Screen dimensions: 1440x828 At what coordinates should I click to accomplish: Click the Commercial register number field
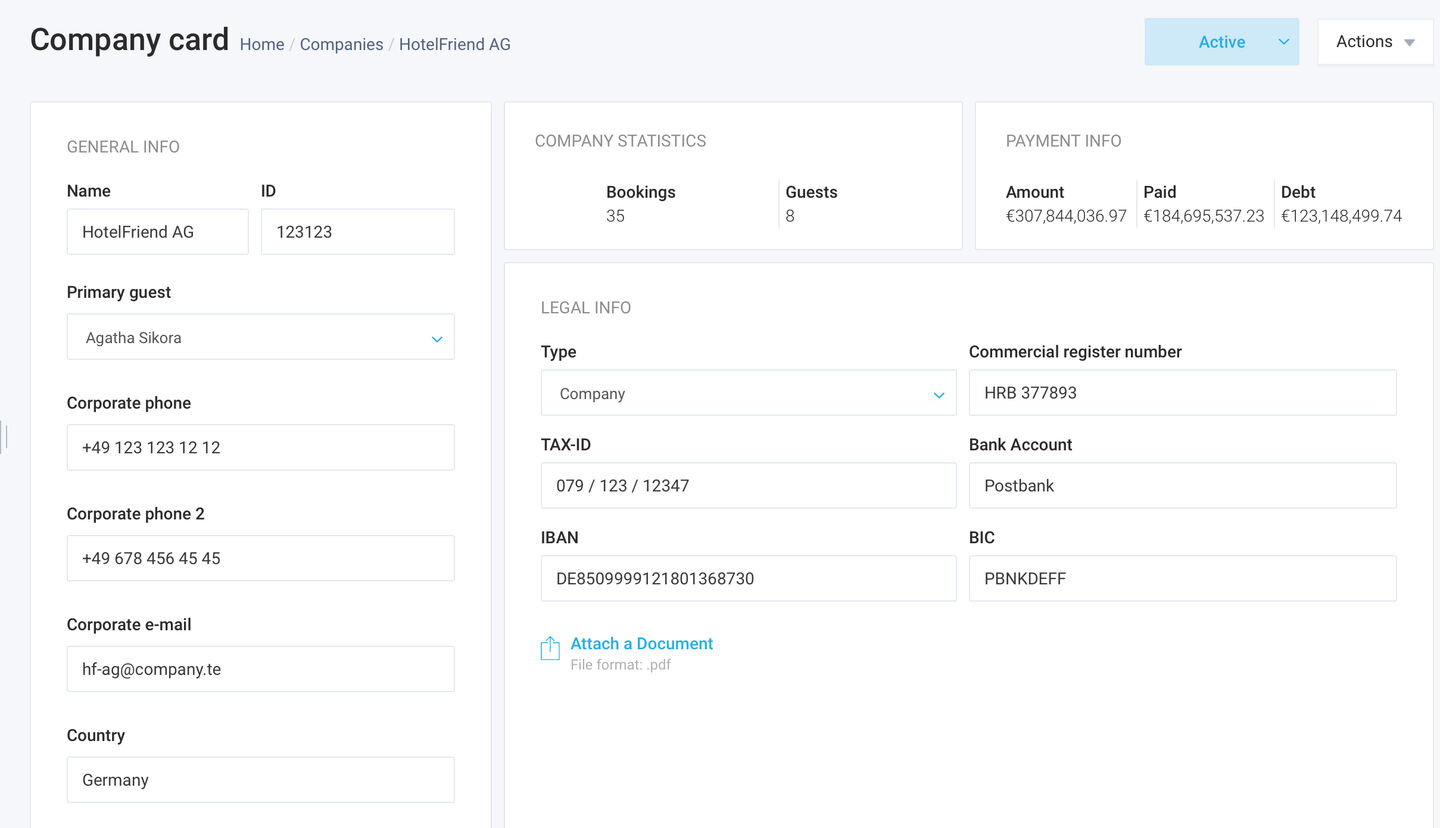1182,393
